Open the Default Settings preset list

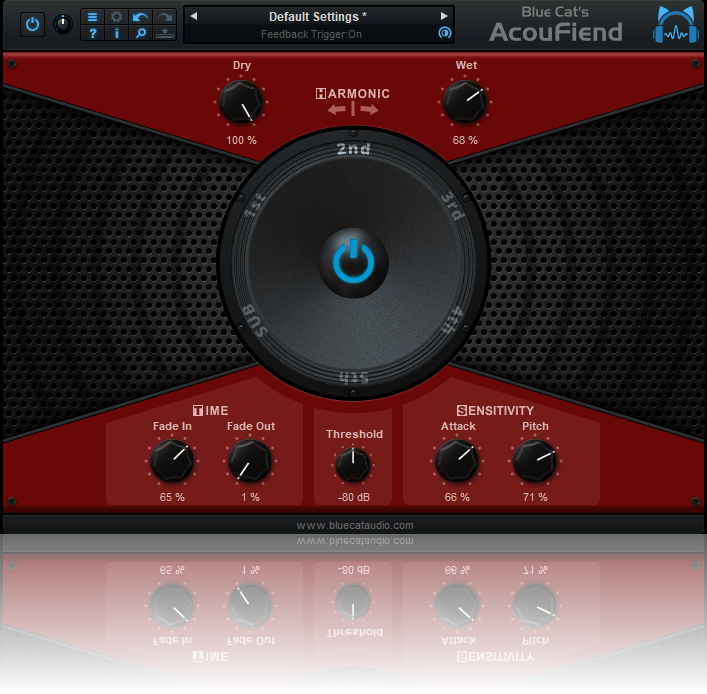pos(317,17)
